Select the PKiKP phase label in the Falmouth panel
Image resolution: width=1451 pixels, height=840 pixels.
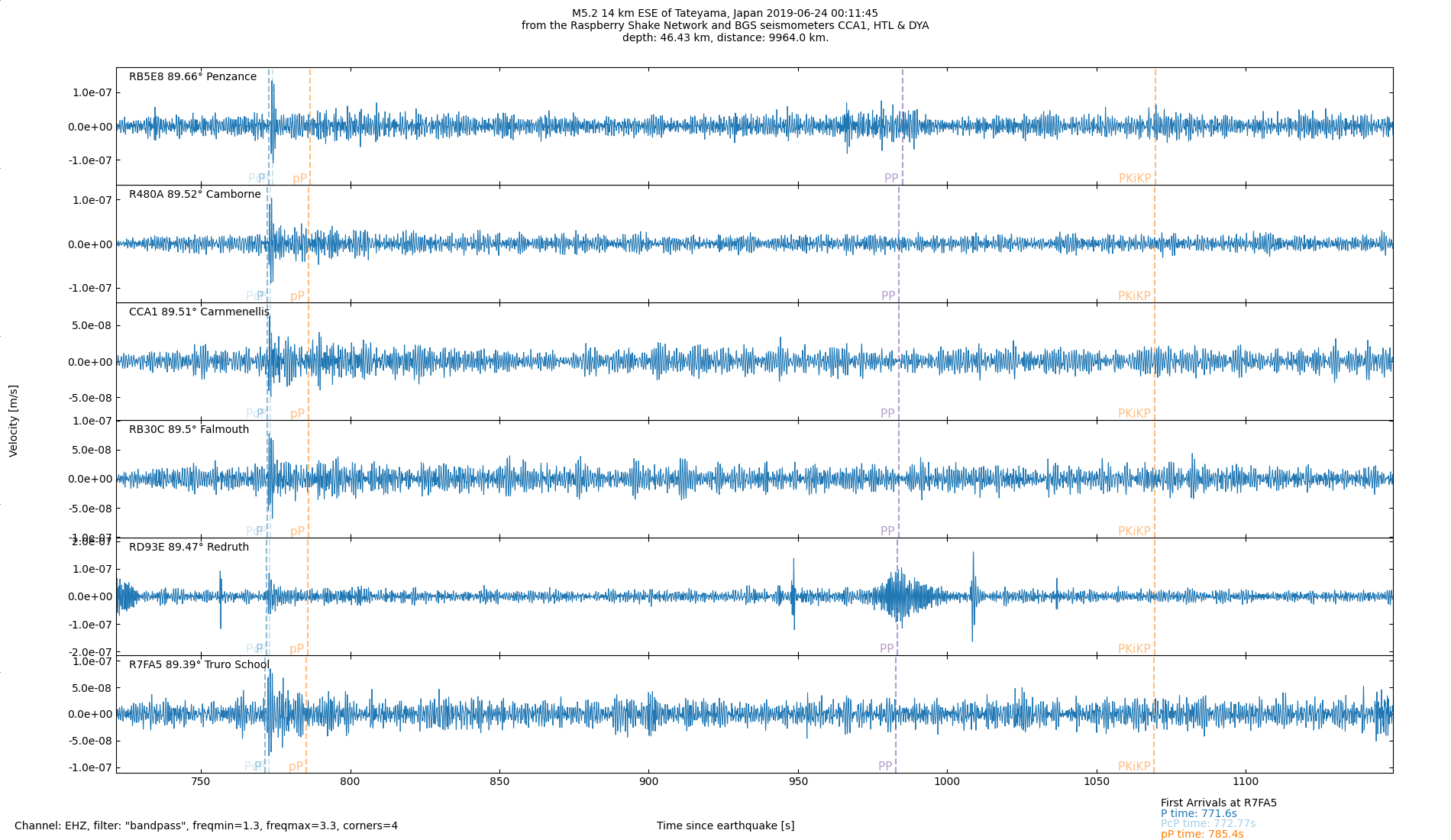(1134, 531)
